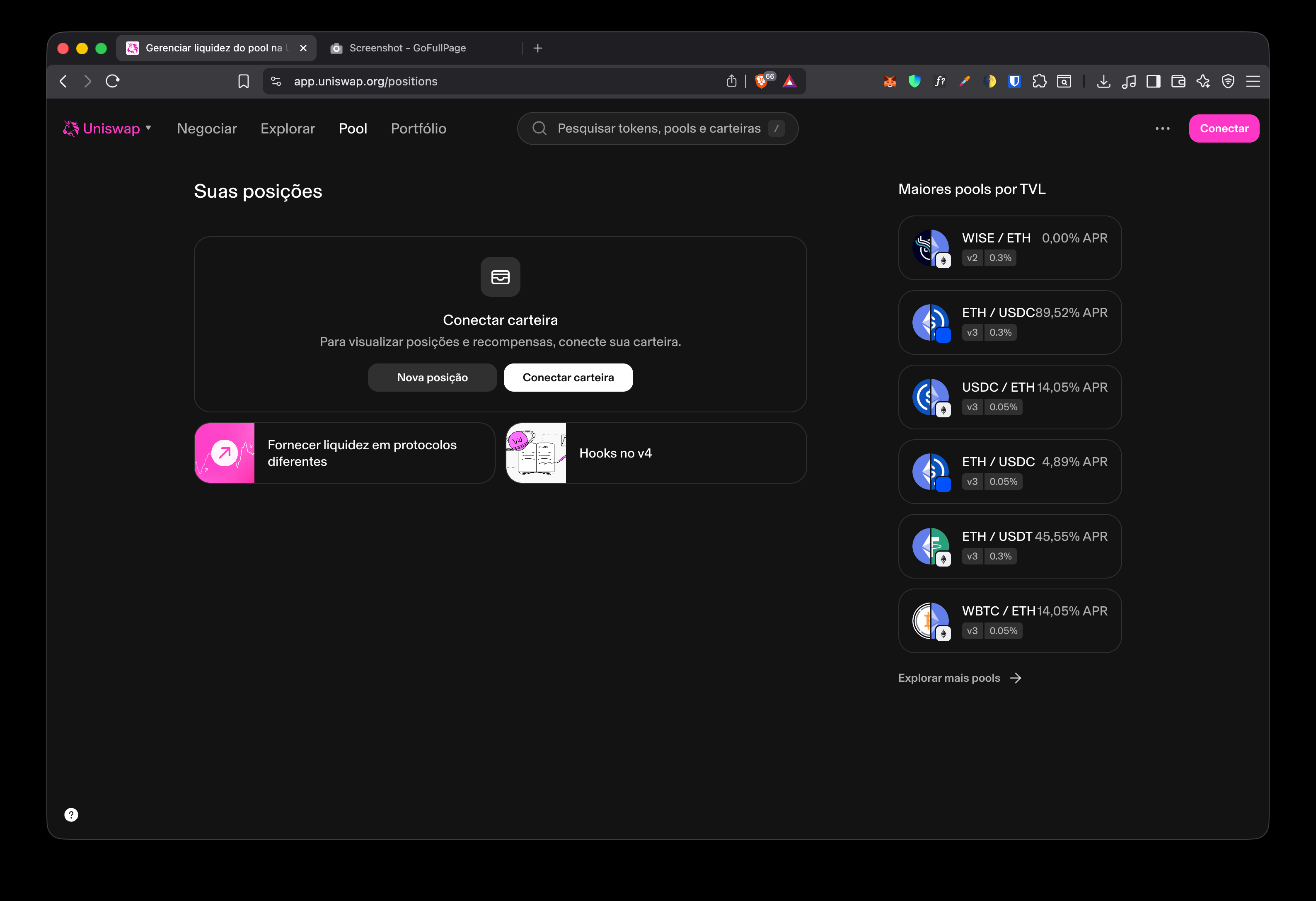Open the green-blue shield extension
The height and width of the screenshot is (901, 1316).
click(x=914, y=82)
